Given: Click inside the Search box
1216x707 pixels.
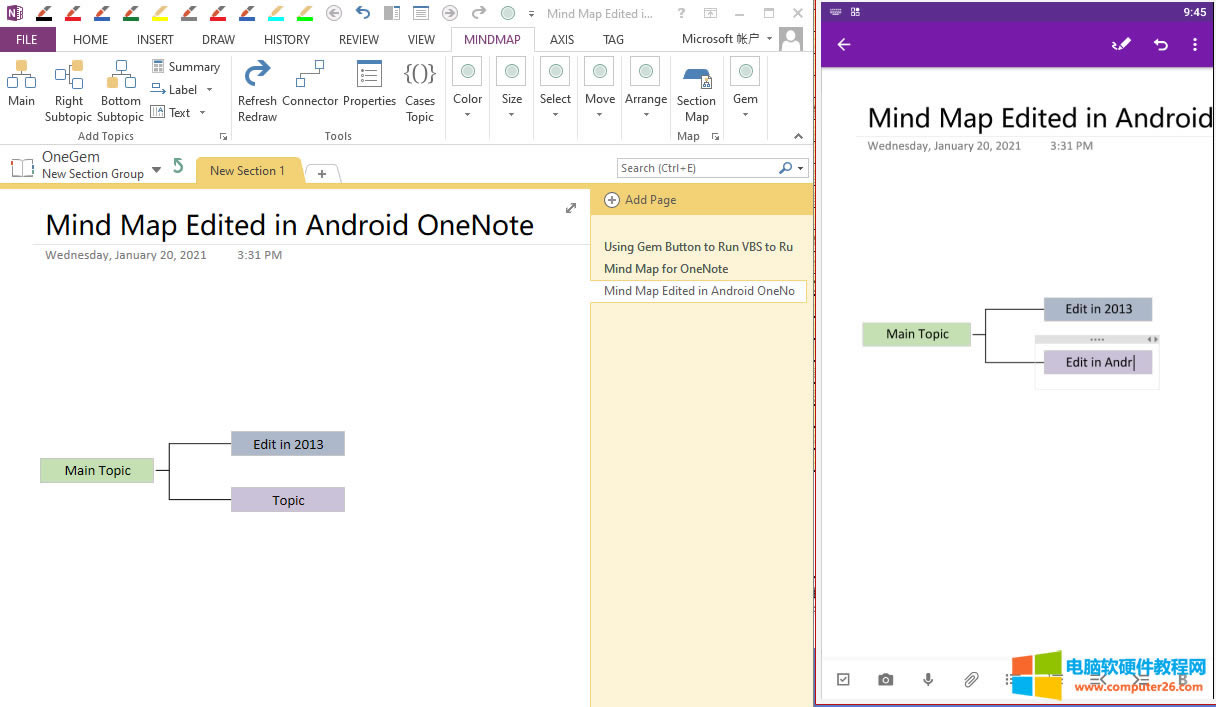Looking at the screenshot, I should [x=700, y=167].
